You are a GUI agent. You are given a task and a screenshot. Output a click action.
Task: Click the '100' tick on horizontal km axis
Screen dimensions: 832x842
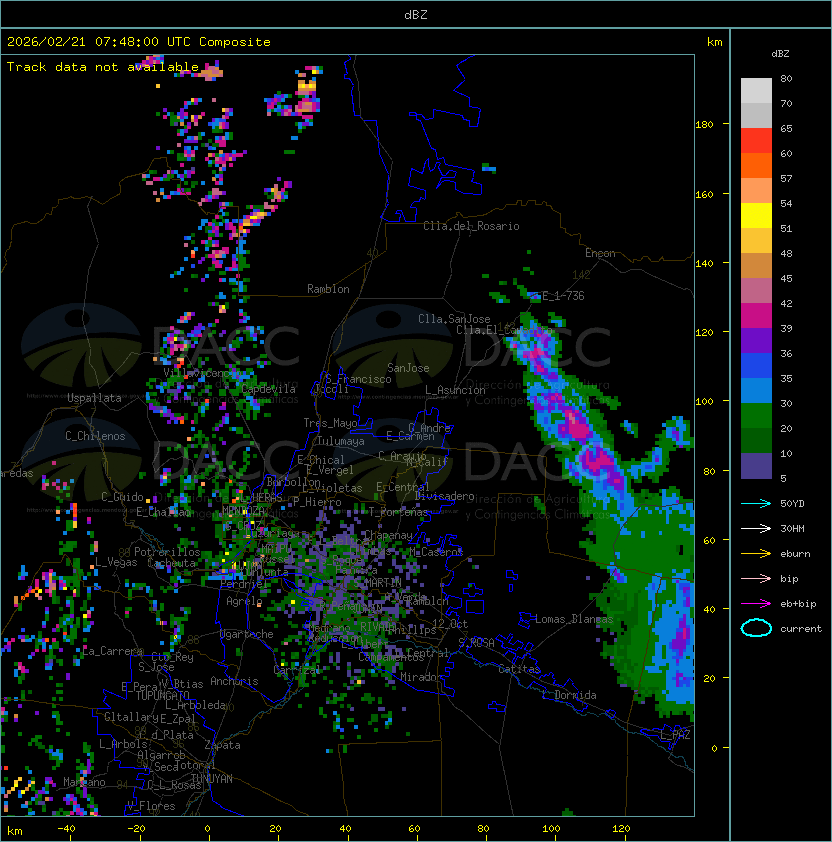[x=551, y=829]
